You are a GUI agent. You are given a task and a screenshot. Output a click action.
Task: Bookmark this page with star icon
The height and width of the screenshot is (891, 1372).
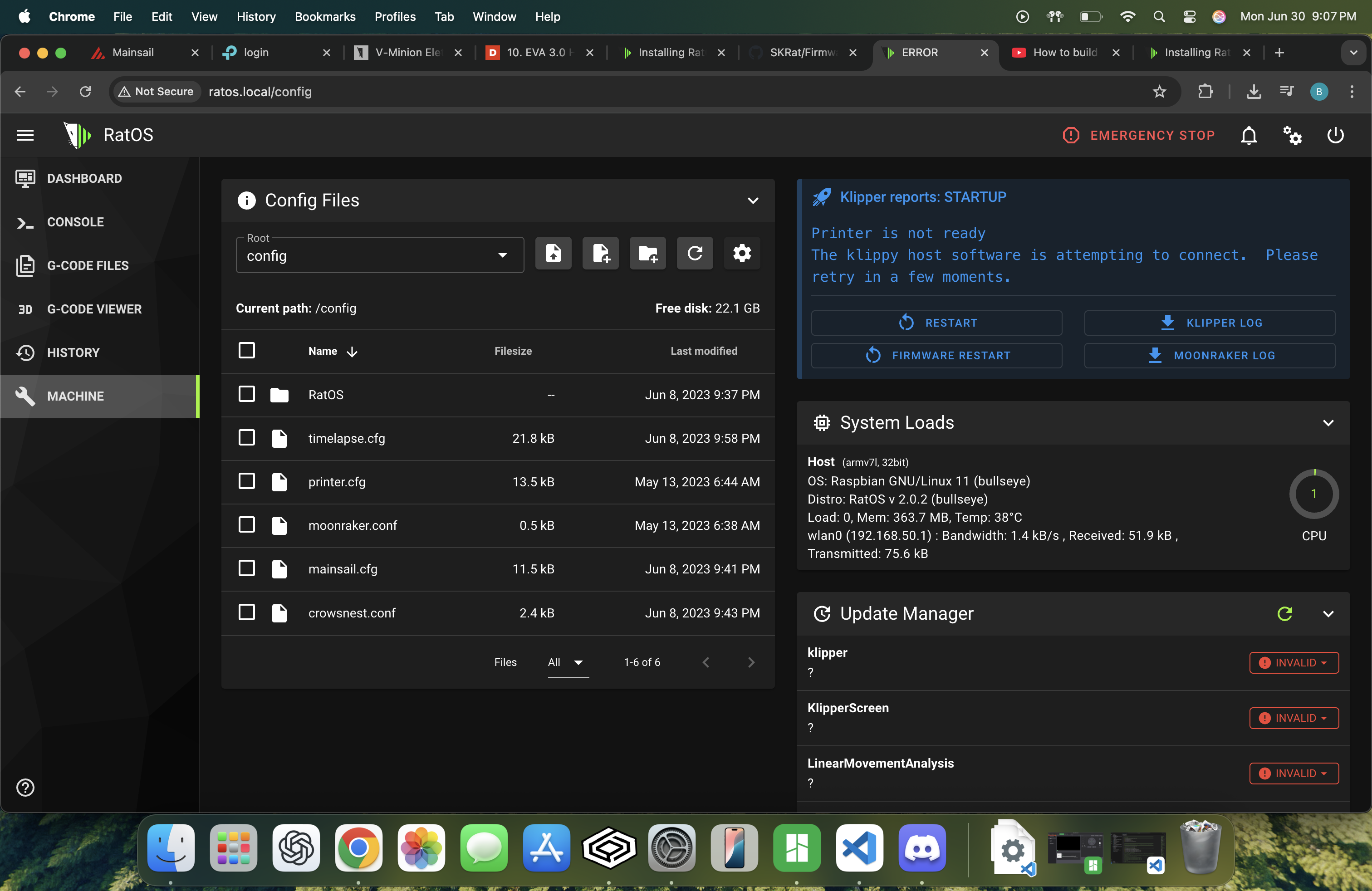click(1159, 92)
